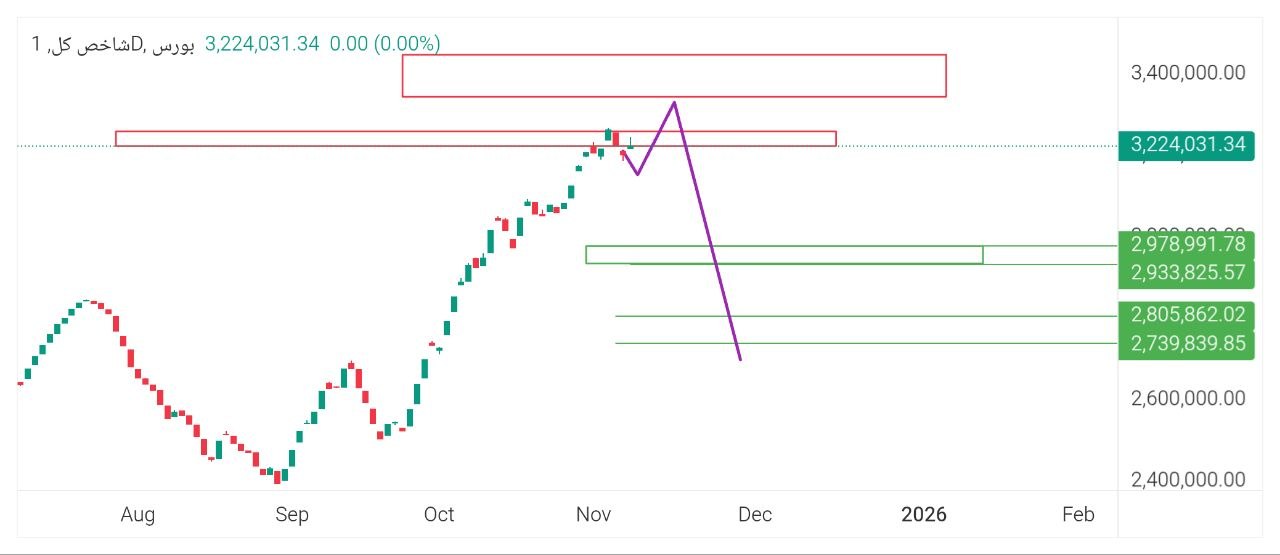Viewport: 1280px width, 555px height.
Task: Click the 3,224,031.34 value in chart legend
Action: (262, 44)
